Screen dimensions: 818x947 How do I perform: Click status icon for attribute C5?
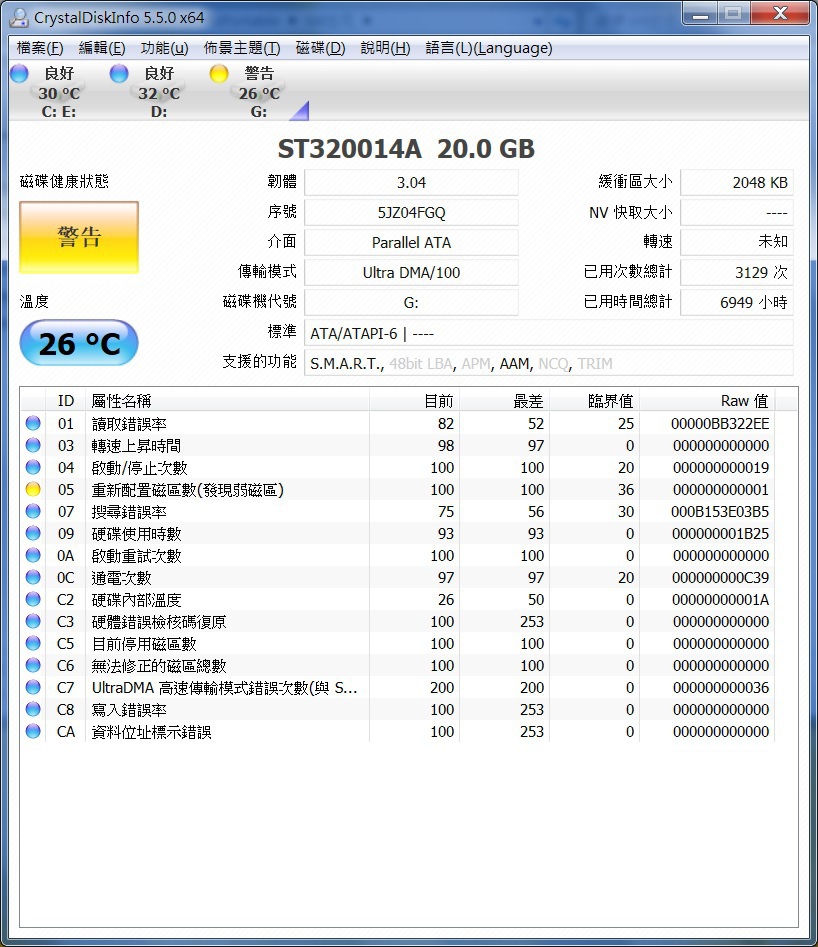pos(33,643)
